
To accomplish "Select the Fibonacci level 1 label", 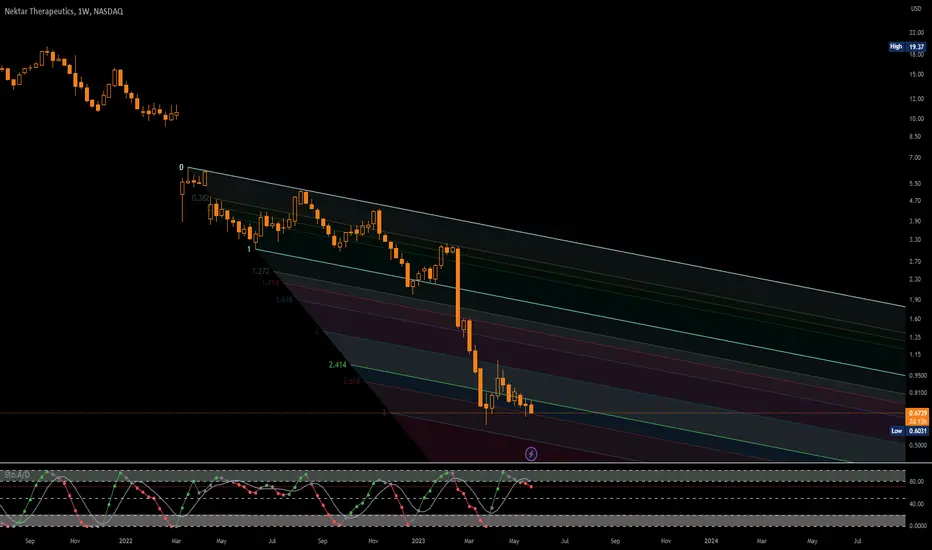I will 249,250.
